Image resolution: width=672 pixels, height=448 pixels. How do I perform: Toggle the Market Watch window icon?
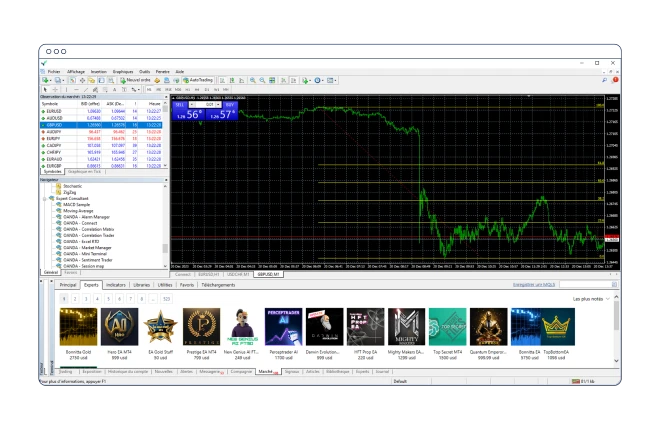[72, 80]
